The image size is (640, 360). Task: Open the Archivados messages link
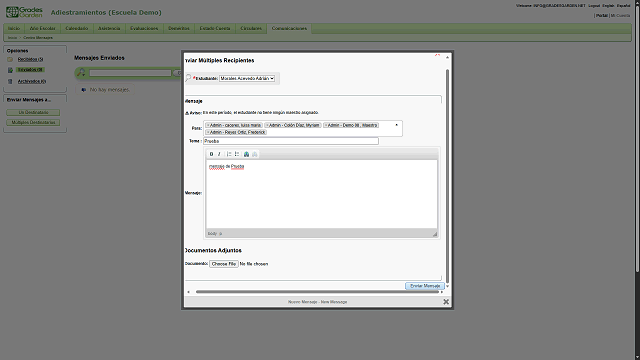(32, 81)
